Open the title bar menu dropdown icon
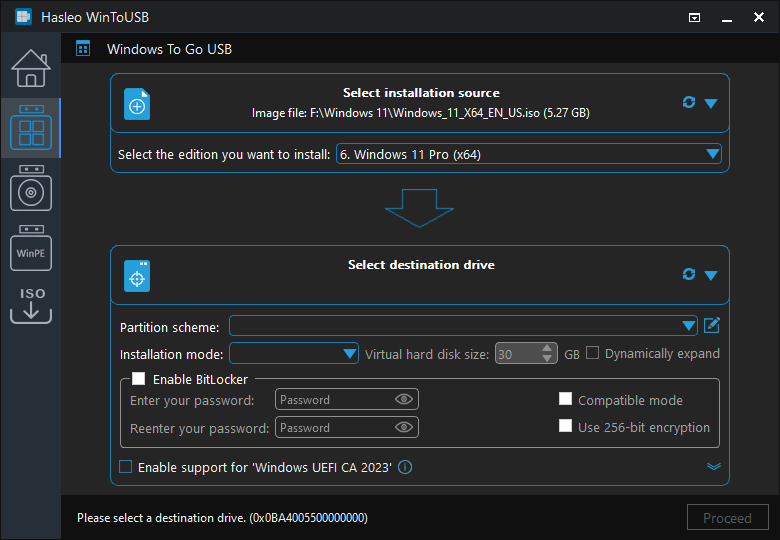Screen dimensions: 780x540 point(694,18)
